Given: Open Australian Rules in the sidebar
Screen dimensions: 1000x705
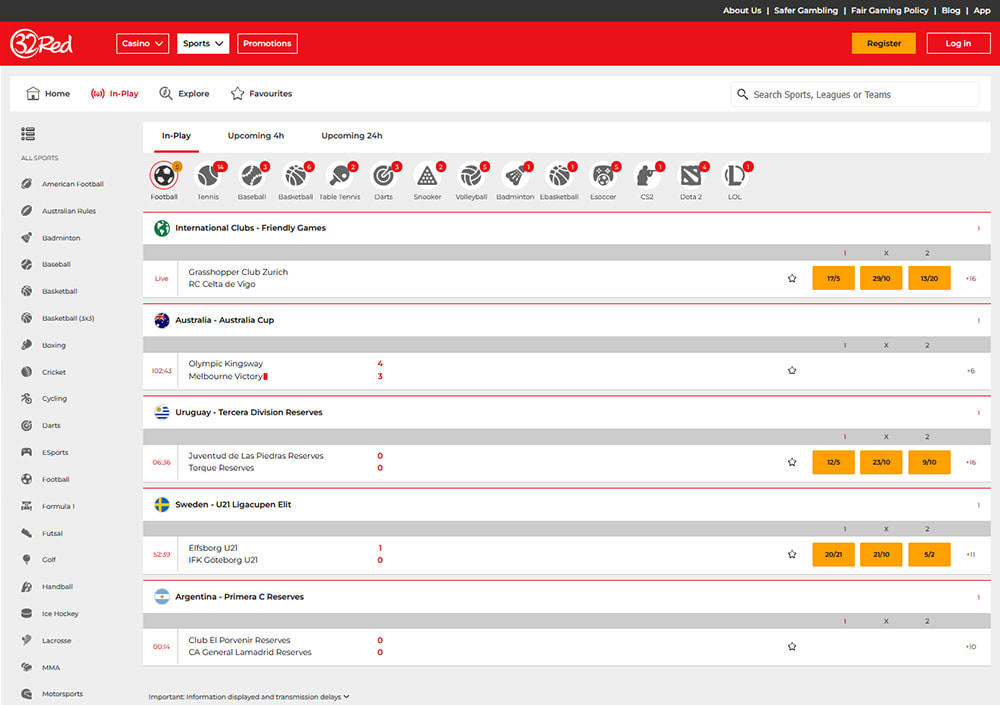Looking at the screenshot, I should point(58,211).
